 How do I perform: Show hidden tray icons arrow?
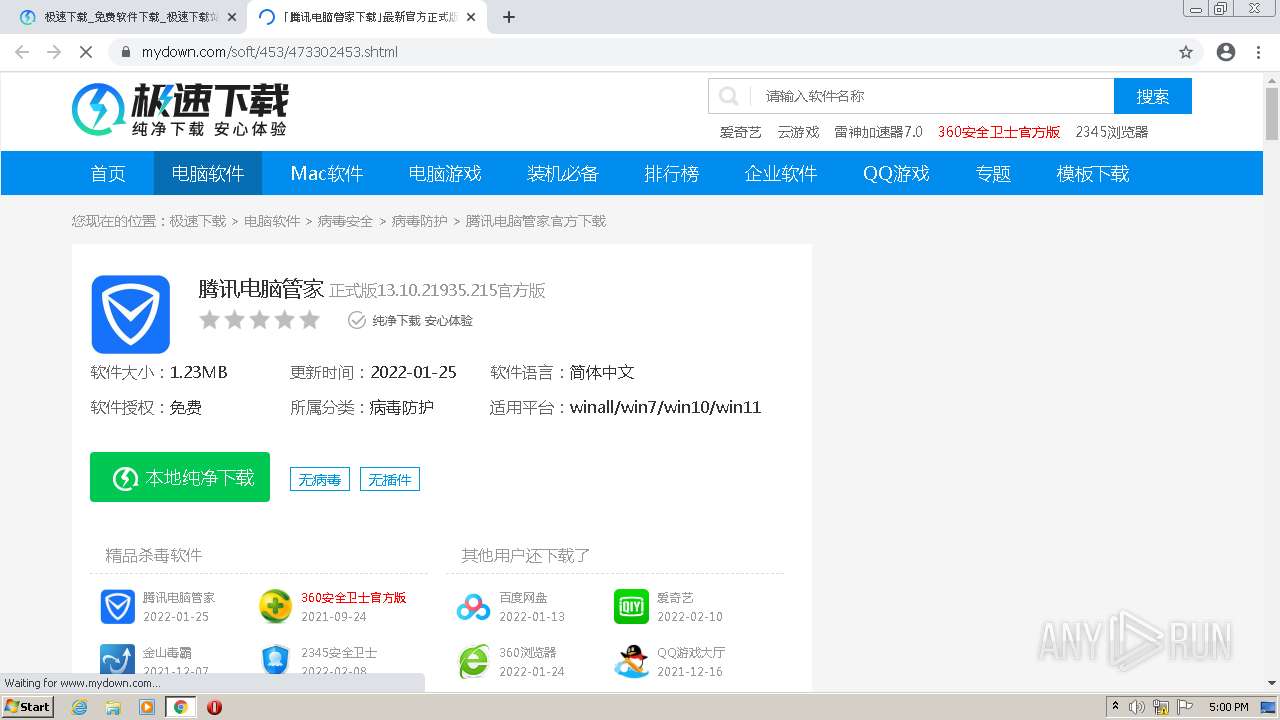pos(1115,707)
